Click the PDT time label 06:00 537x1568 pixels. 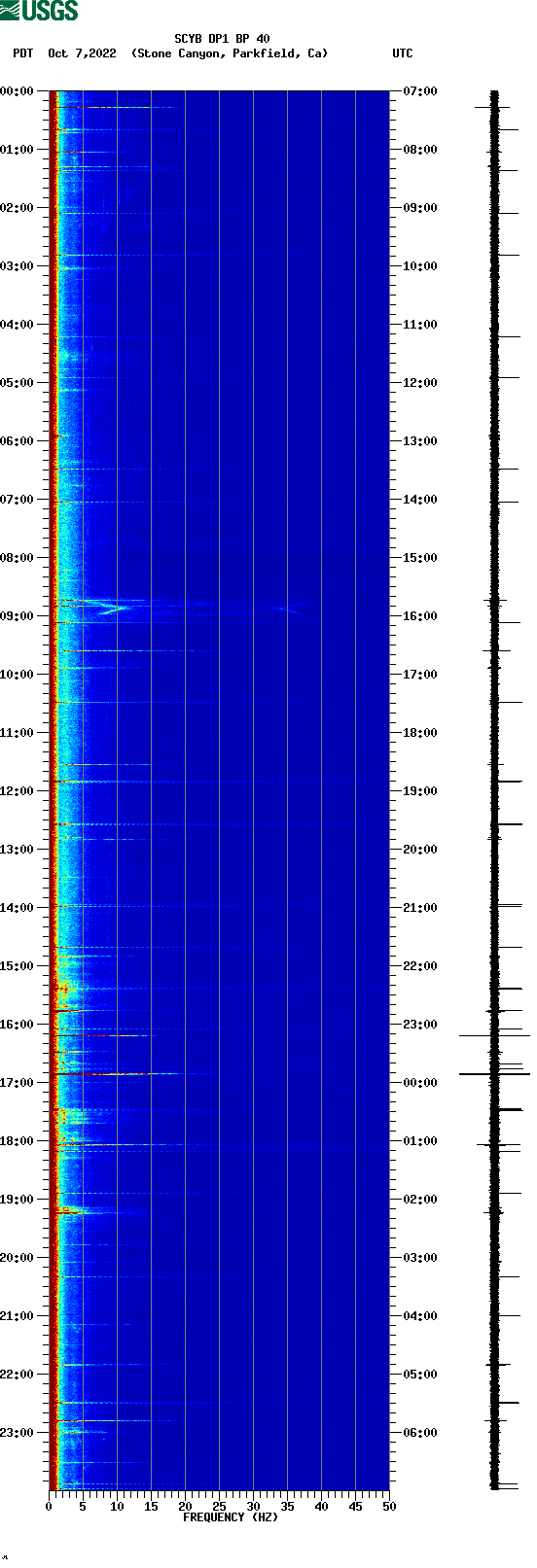18,441
